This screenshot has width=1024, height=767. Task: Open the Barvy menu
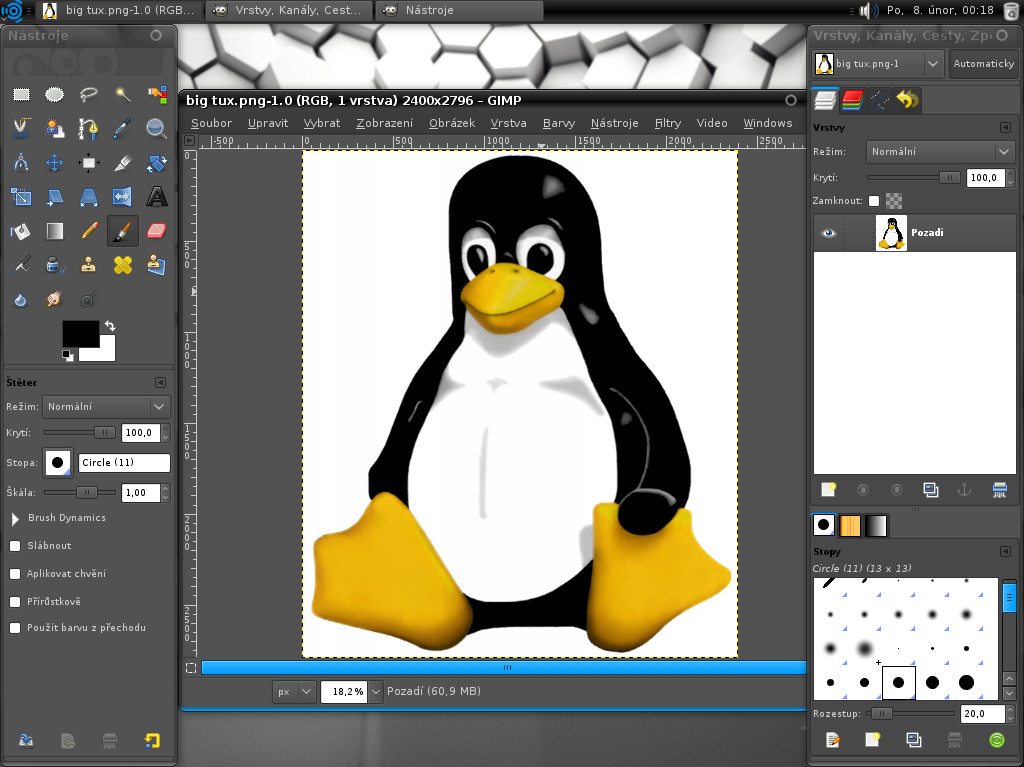(x=559, y=123)
